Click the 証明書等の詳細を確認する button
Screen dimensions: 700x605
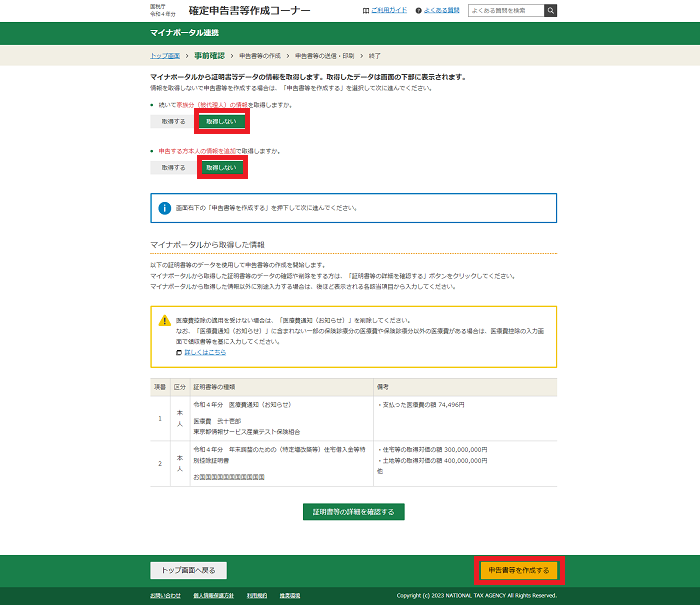(353, 512)
